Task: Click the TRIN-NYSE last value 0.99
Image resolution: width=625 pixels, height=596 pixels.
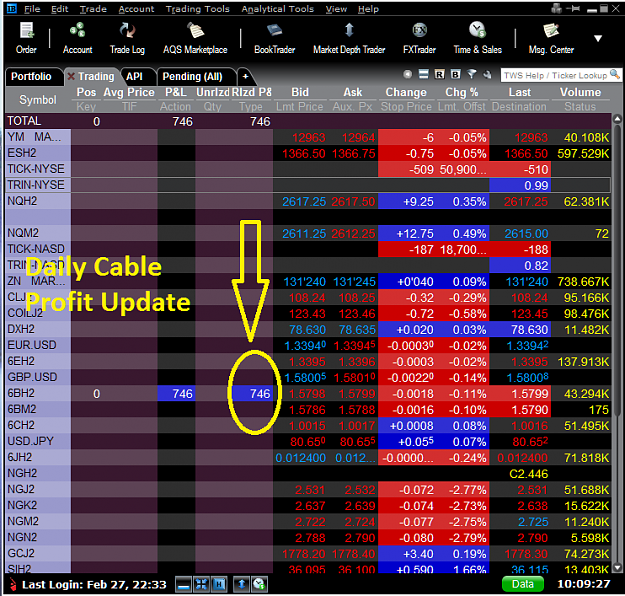Action: coord(536,185)
